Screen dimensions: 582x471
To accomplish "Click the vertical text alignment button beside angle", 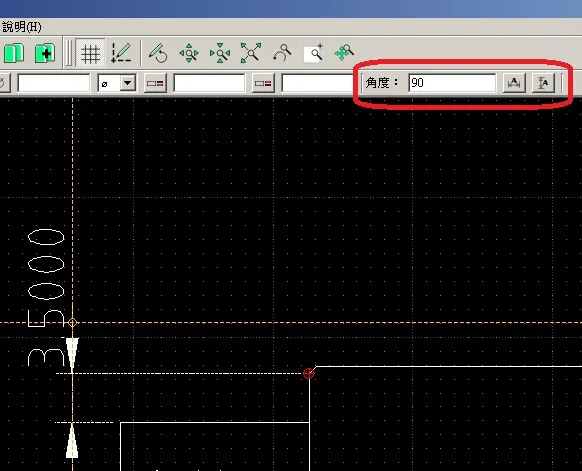I will point(543,82).
